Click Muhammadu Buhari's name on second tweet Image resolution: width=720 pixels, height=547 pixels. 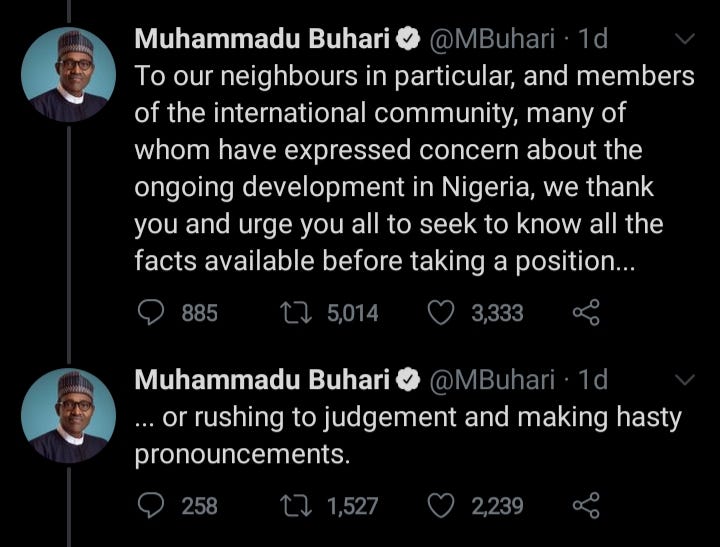tap(262, 380)
